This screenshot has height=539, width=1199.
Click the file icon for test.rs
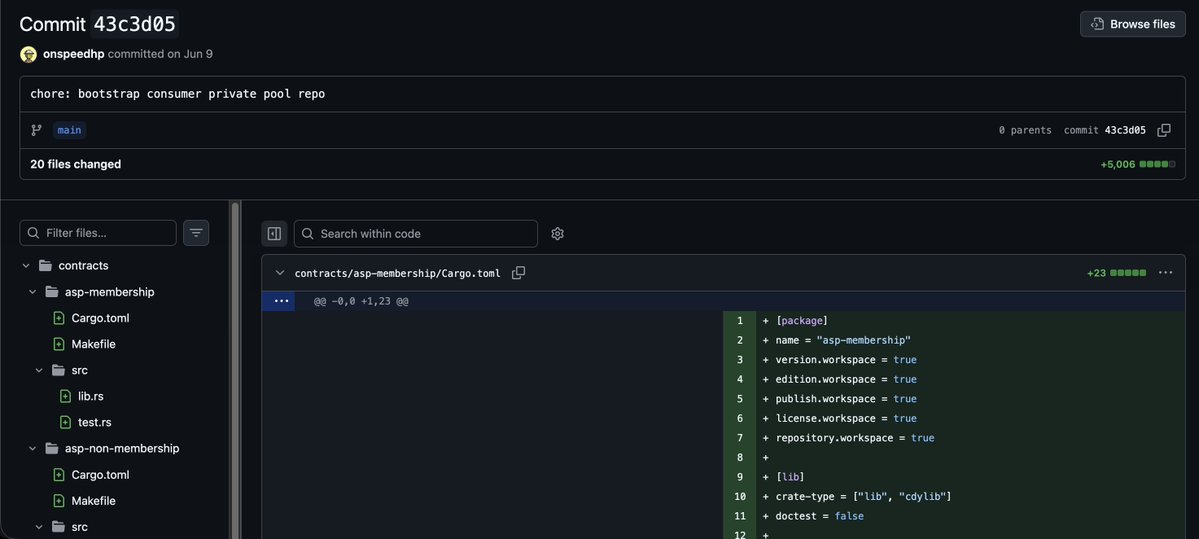click(x=66, y=422)
